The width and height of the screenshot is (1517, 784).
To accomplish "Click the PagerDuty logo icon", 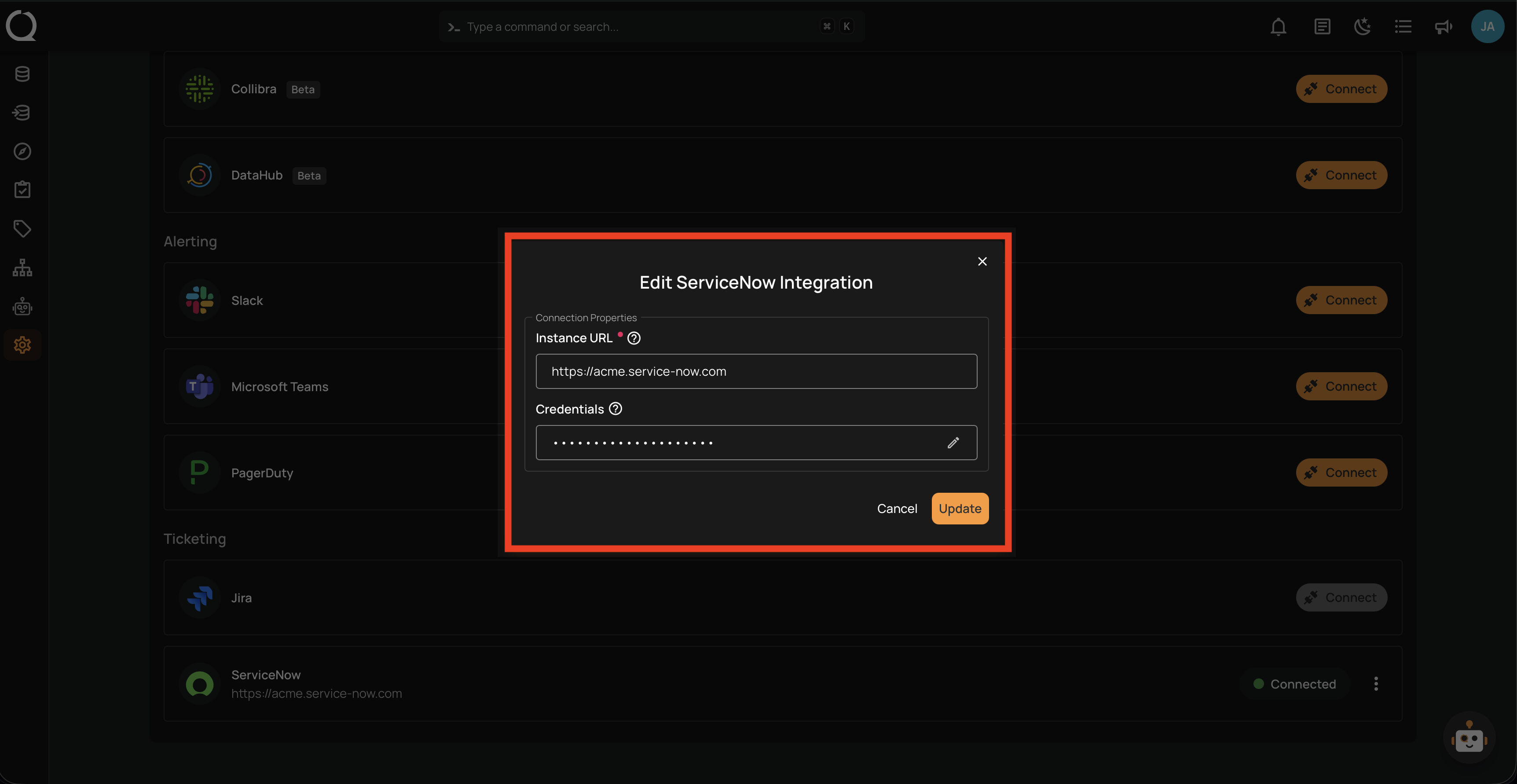I will (x=200, y=473).
